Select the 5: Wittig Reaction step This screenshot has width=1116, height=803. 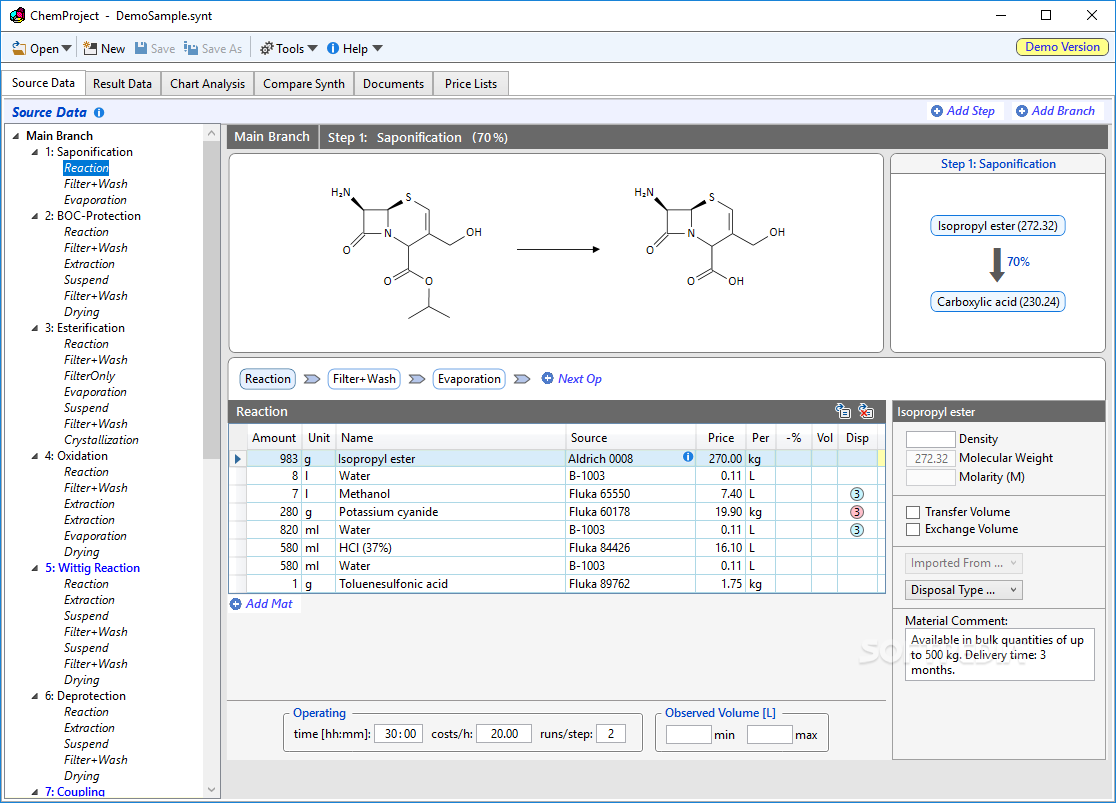pyautogui.click(x=93, y=568)
